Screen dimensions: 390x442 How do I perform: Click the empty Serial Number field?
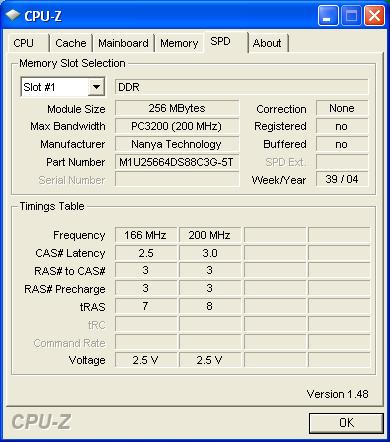pos(177,179)
